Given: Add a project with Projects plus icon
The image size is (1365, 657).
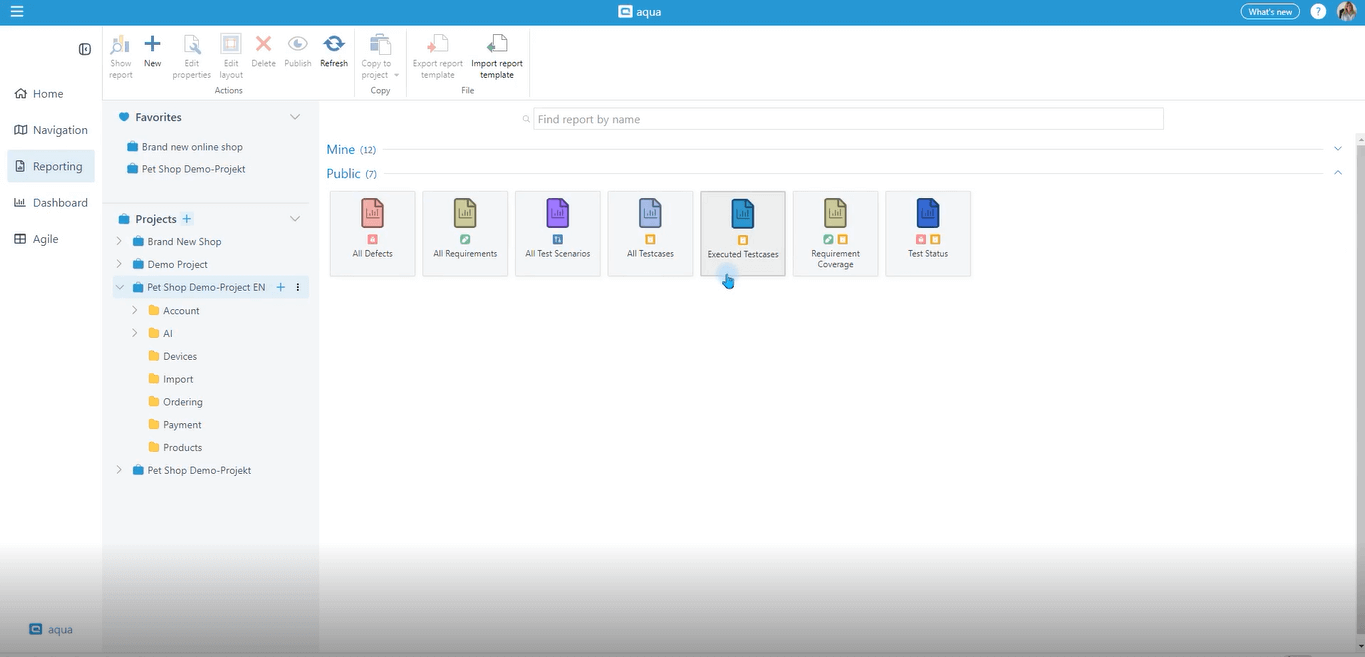Looking at the screenshot, I should [187, 219].
